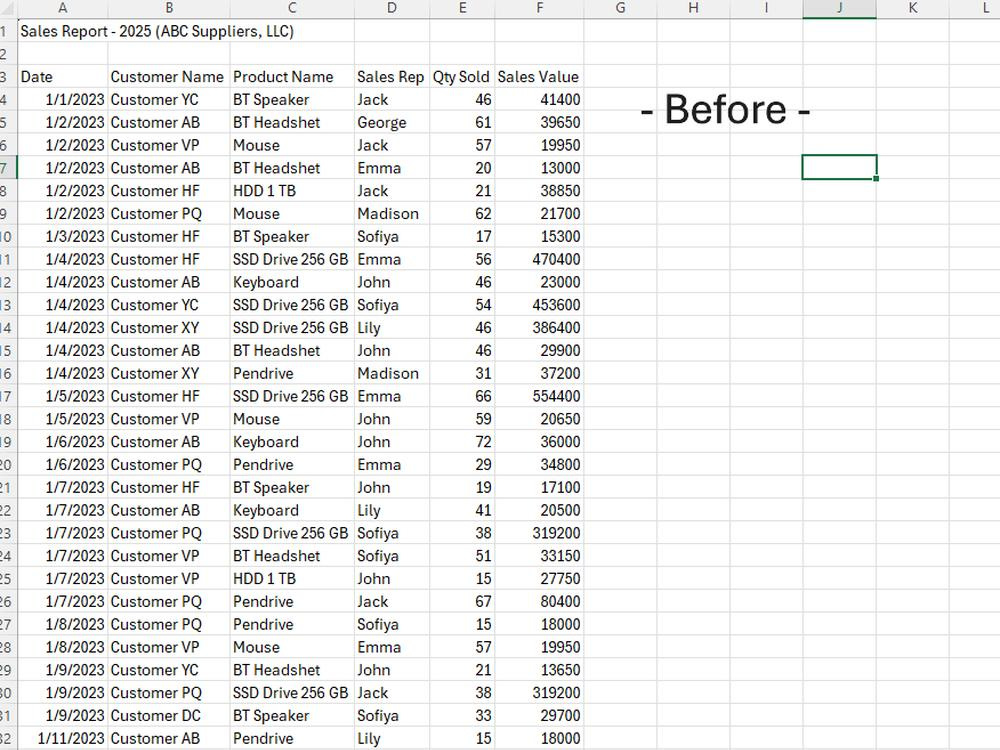Click the selected empty cell J7
Viewport: 1000px width, 750px height.
[839, 168]
